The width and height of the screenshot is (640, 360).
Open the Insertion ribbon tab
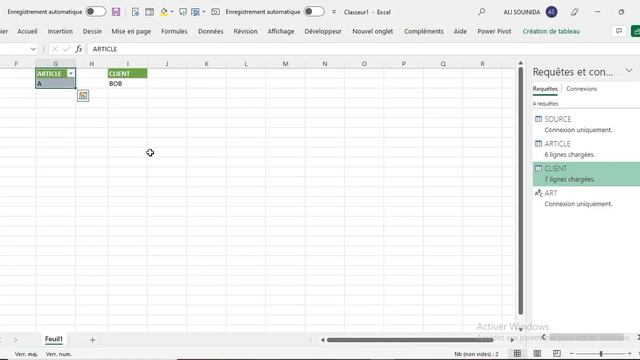pyautogui.click(x=60, y=31)
